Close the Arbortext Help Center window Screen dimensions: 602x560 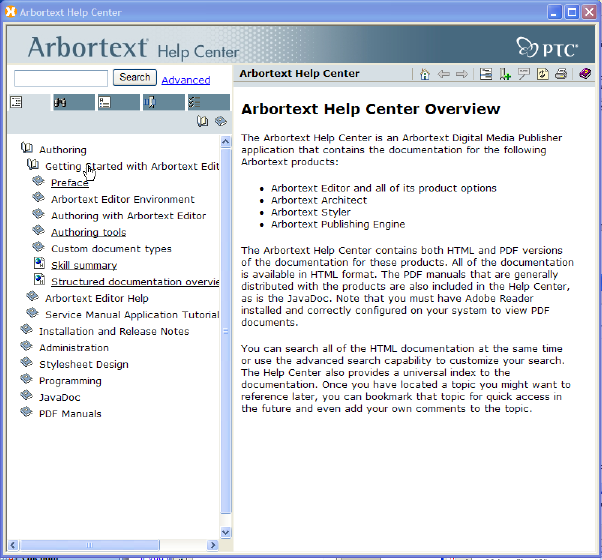click(589, 12)
